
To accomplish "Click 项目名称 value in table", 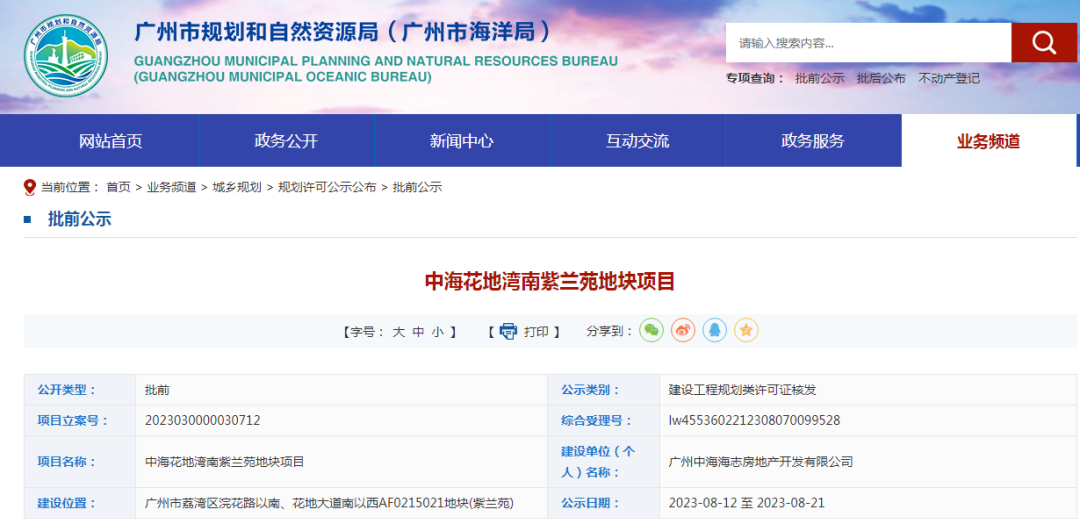I will point(225,462).
